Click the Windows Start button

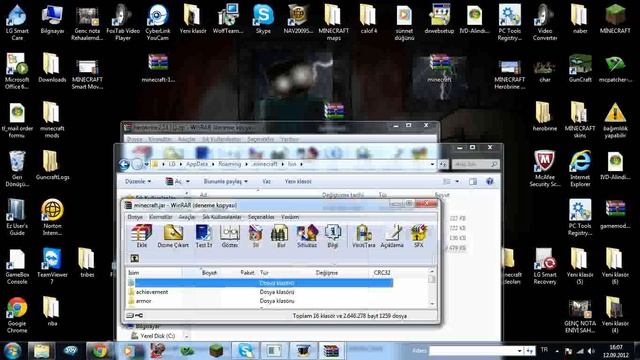click(x=12, y=351)
